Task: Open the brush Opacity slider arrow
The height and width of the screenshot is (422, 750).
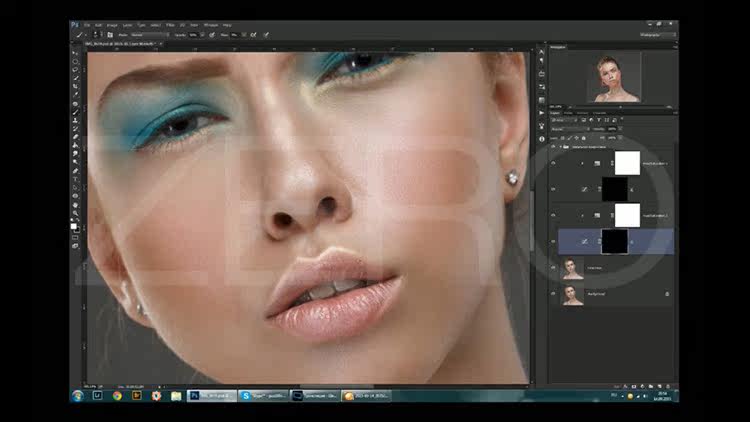Action: pyautogui.click(x=203, y=35)
